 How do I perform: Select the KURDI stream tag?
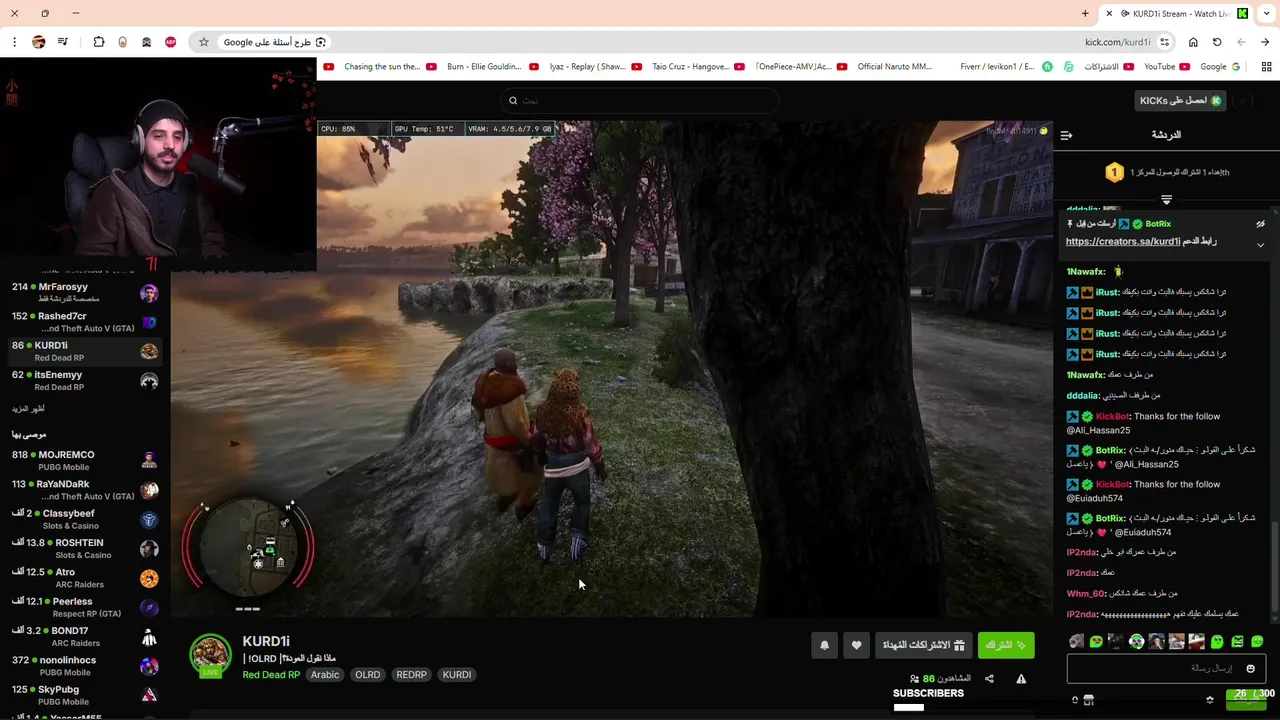pyautogui.click(x=457, y=675)
